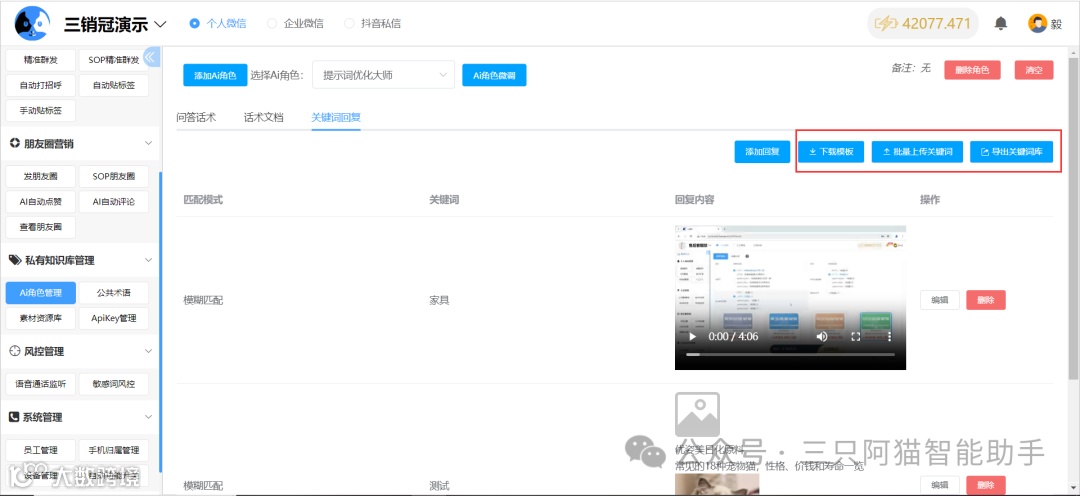The image size is (1080, 496).
Task: Open the notification bell
Action: (1001, 23)
